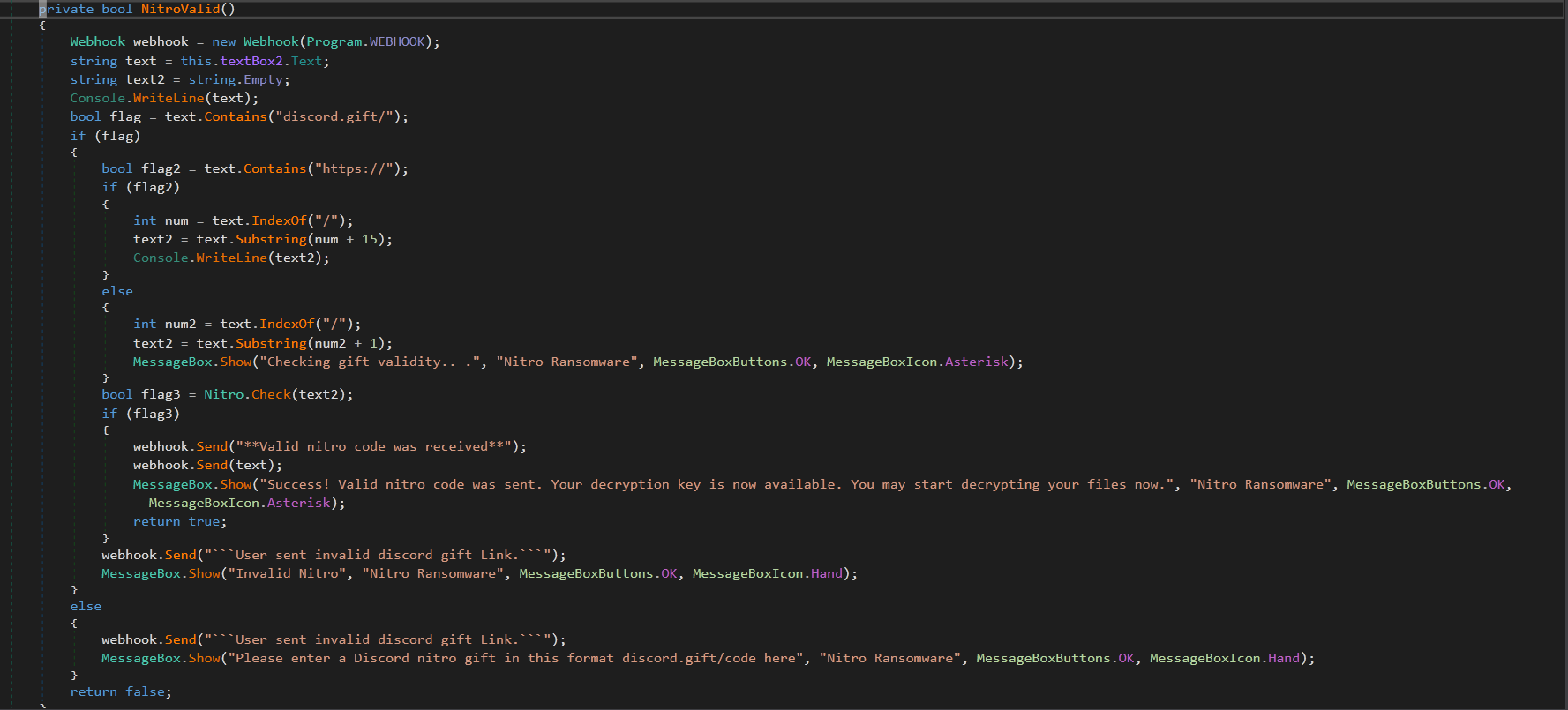Click the webhook.Send(text) statement

208,465
